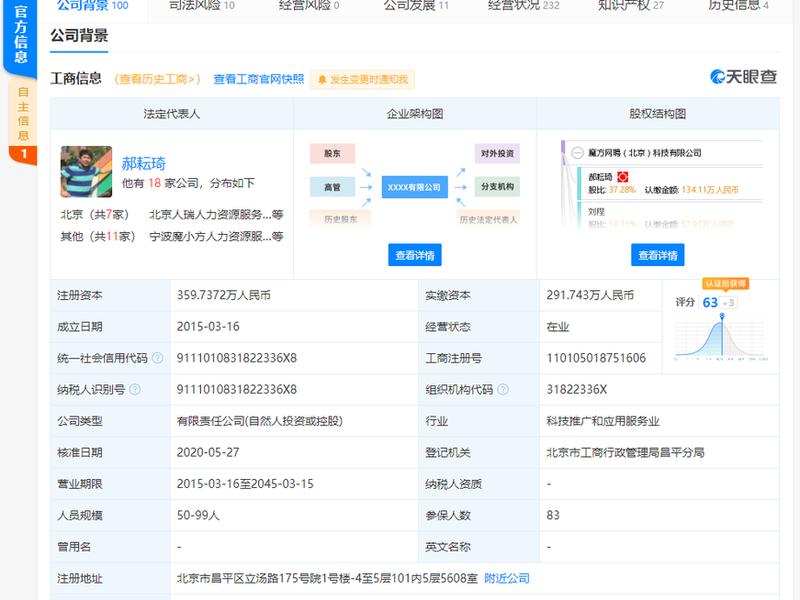Click the red badge icon beside 郝耘琦 shareholder
The width and height of the screenshot is (800, 600).
(622, 177)
